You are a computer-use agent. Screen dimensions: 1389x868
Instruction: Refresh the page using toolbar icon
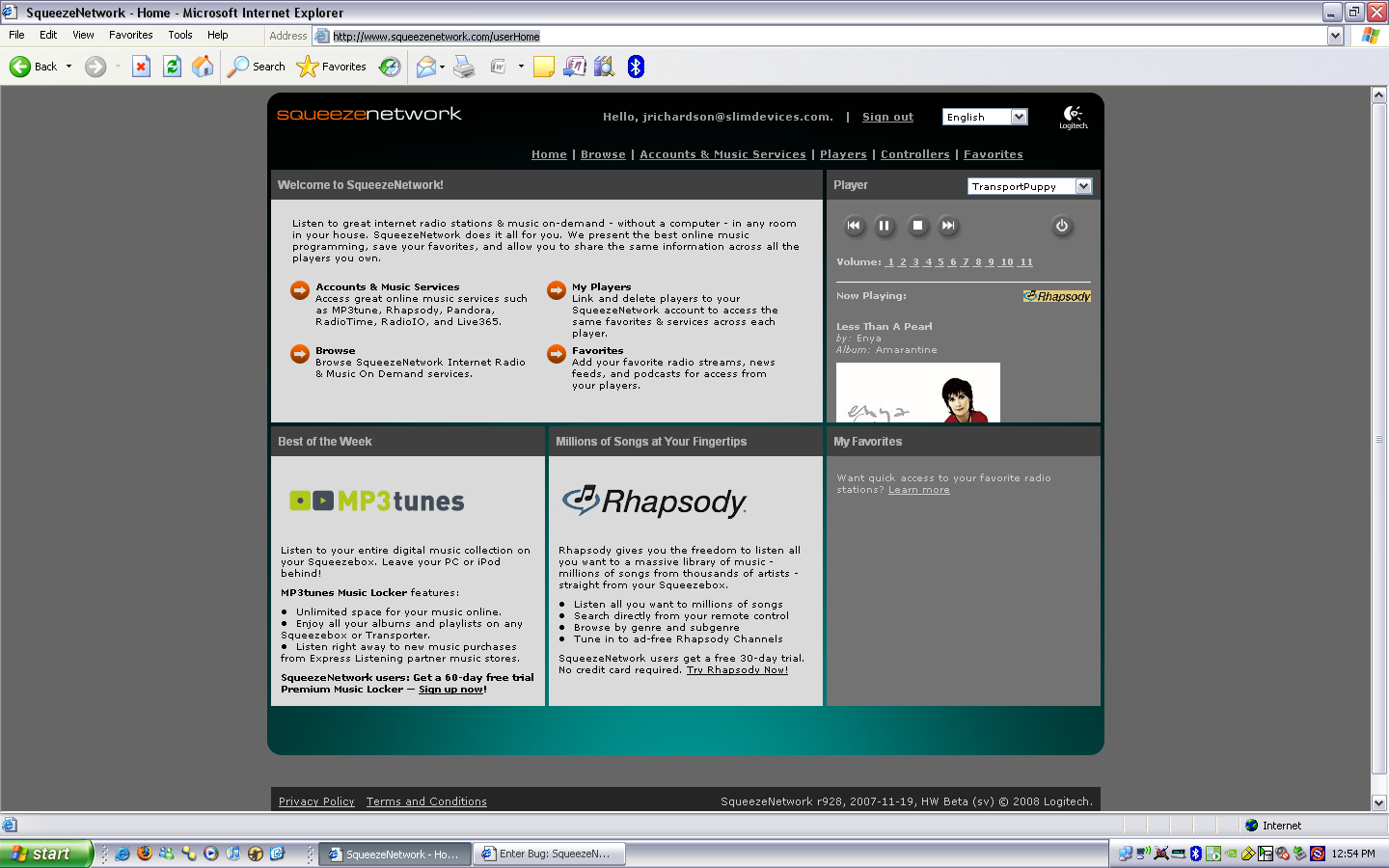pyautogui.click(x=172, y=67)
